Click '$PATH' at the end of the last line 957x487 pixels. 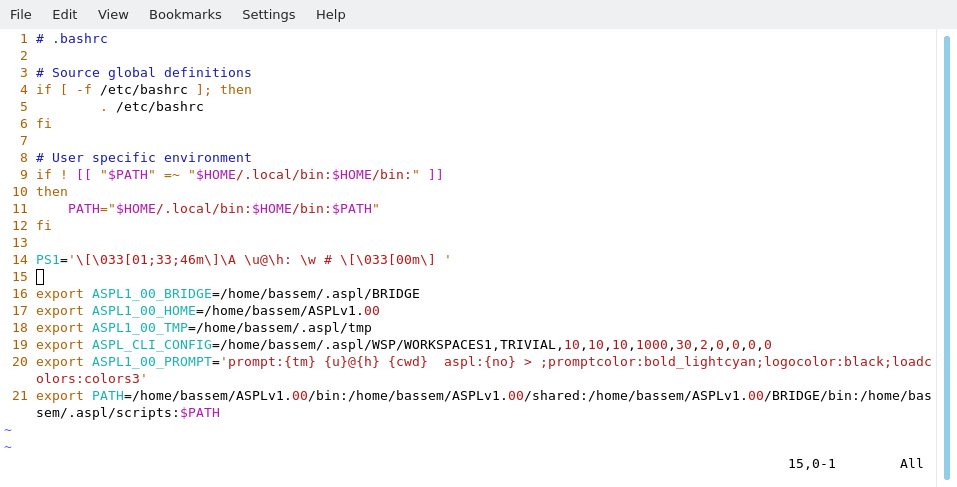tap(200, 413)
